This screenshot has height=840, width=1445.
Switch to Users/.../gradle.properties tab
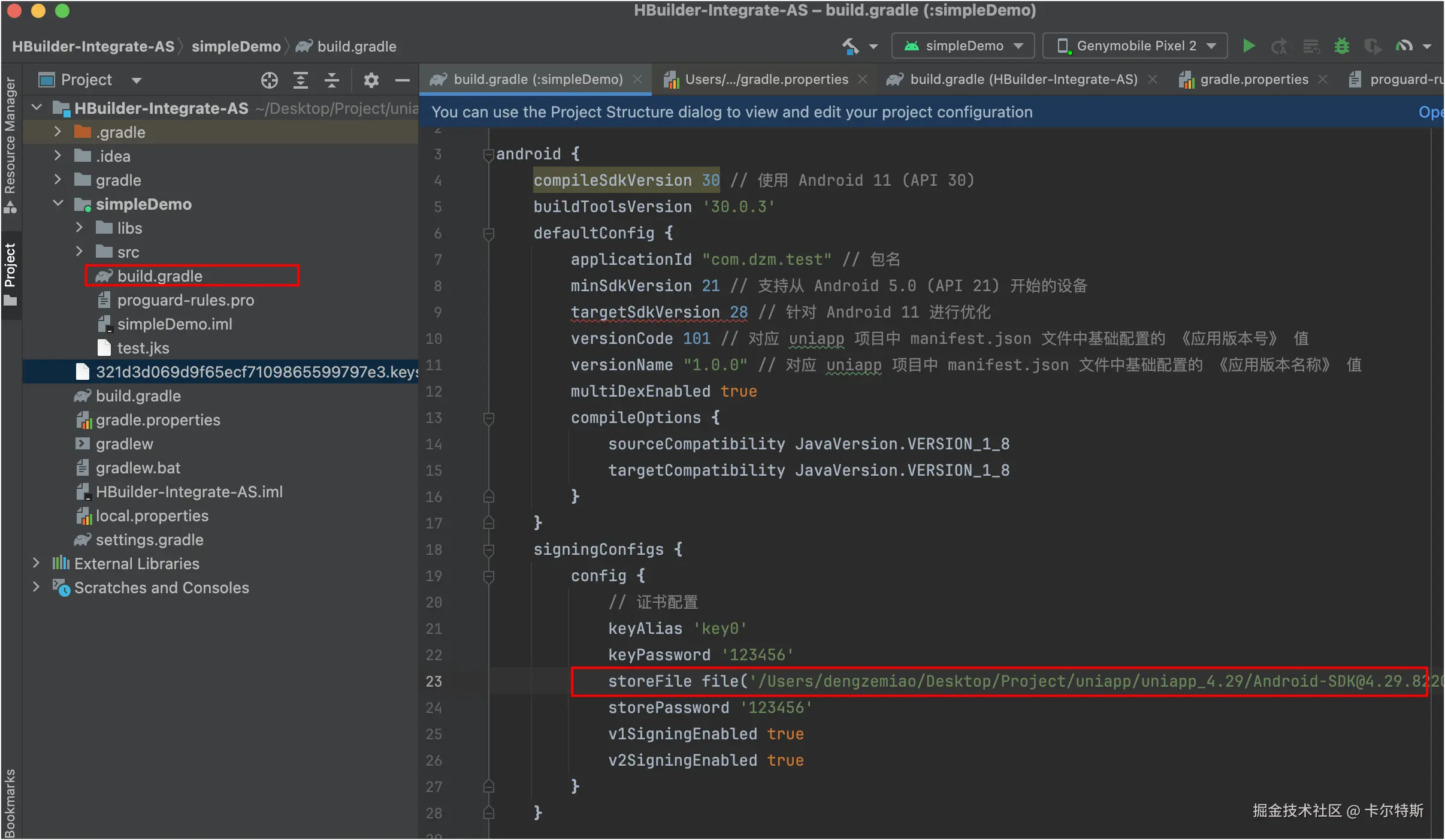tap(766, 80)
